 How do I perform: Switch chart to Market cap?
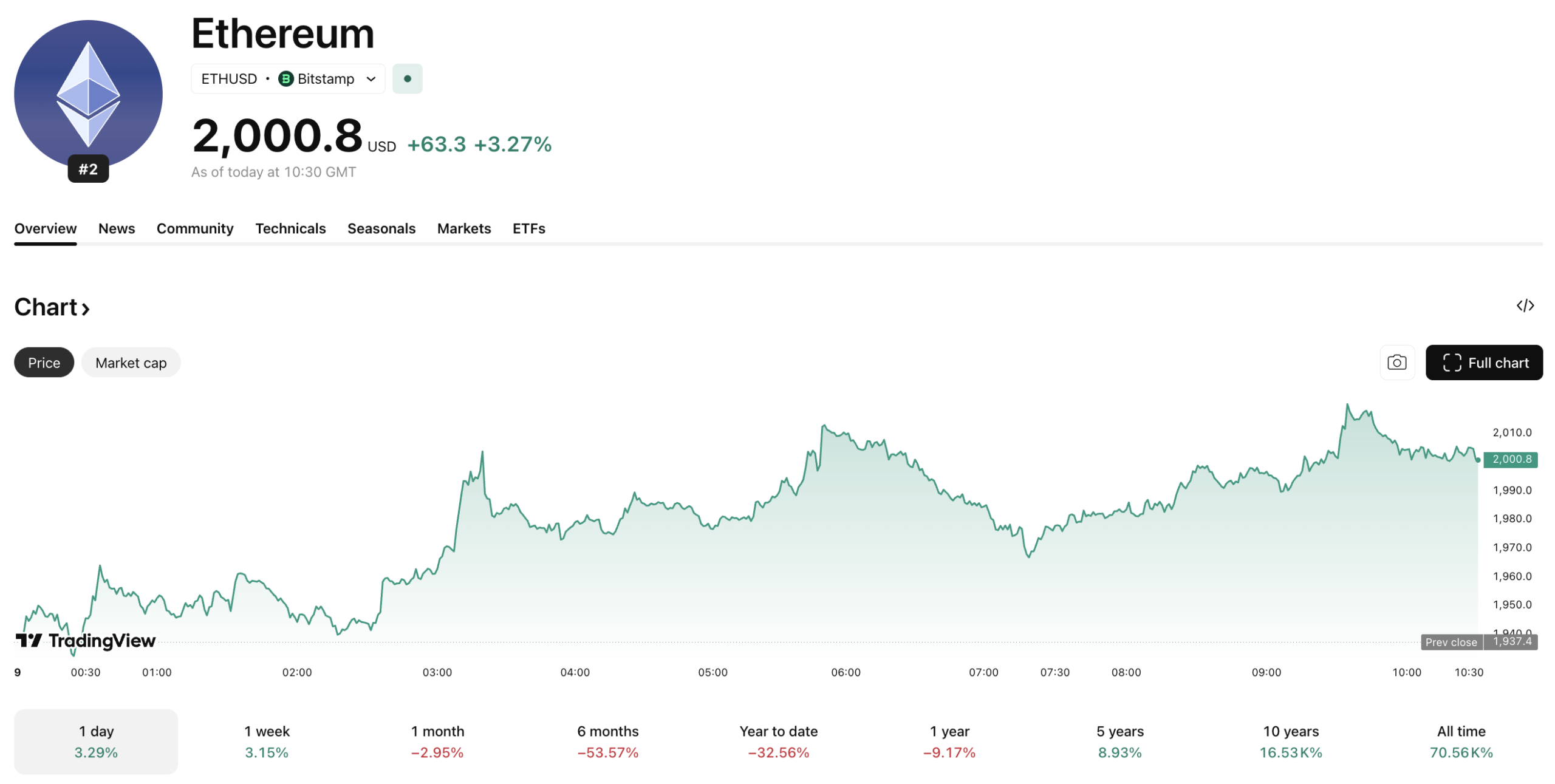coord(131,363)
